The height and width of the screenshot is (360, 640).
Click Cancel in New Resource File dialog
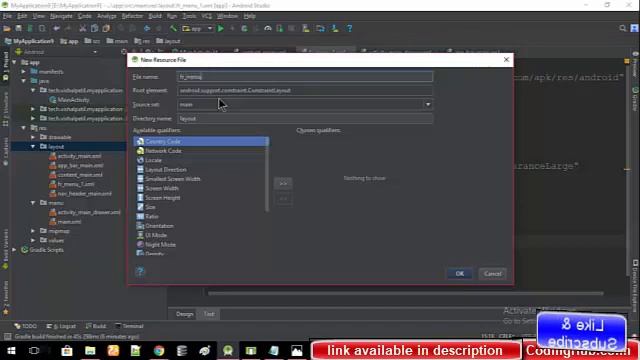pyautogui.click(x=493, y=274)
